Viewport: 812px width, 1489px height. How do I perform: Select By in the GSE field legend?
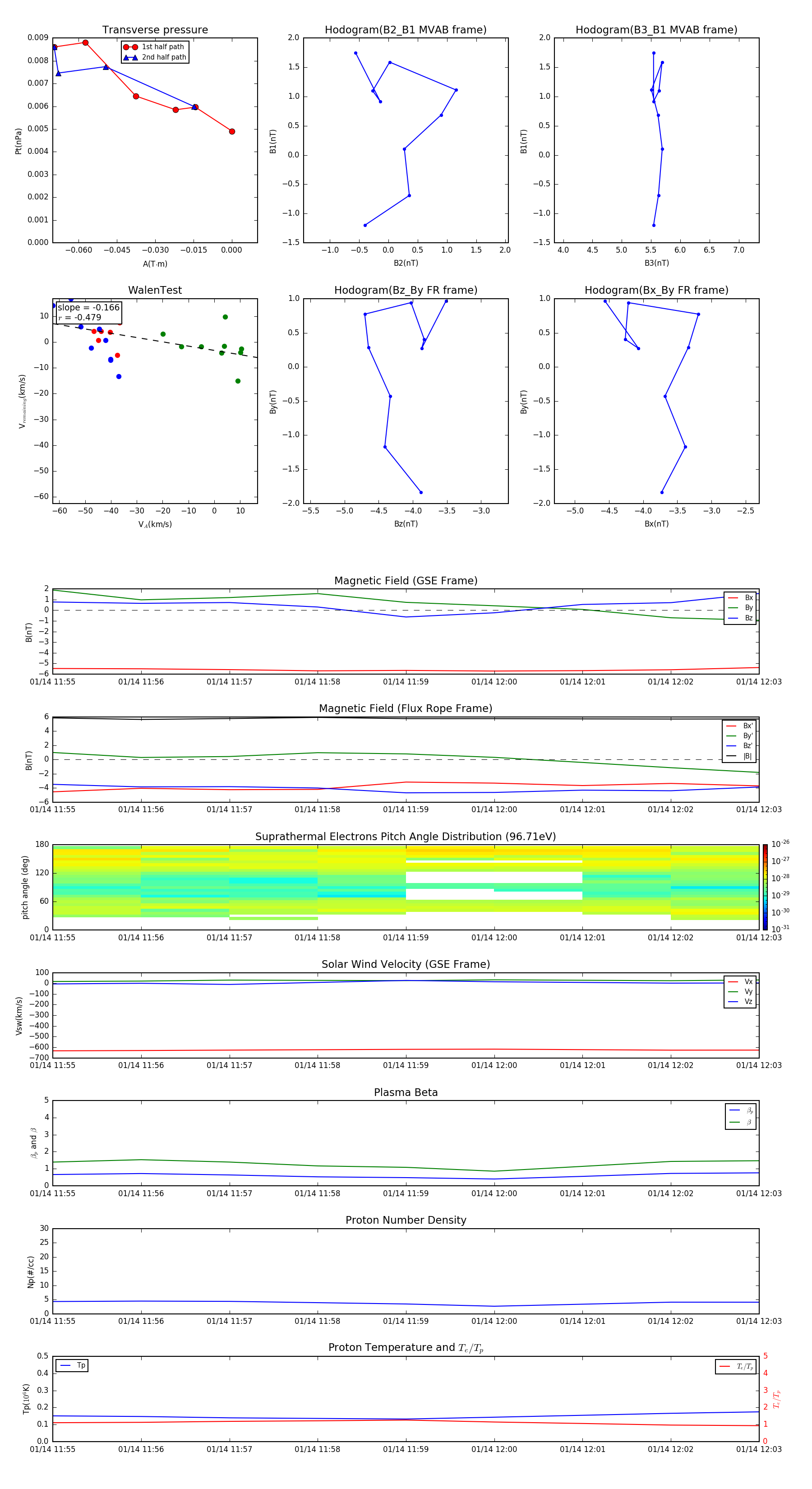740,608
